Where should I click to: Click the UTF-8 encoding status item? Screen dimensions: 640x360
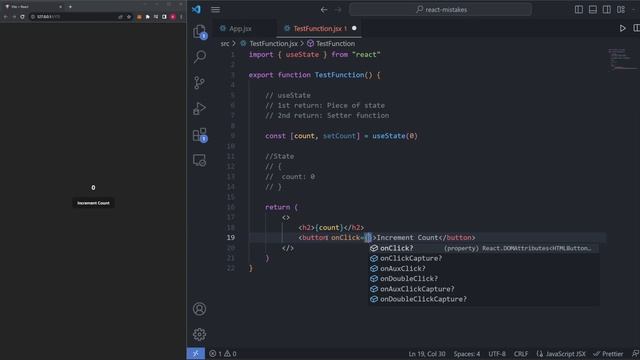click(x=497, y=354)
